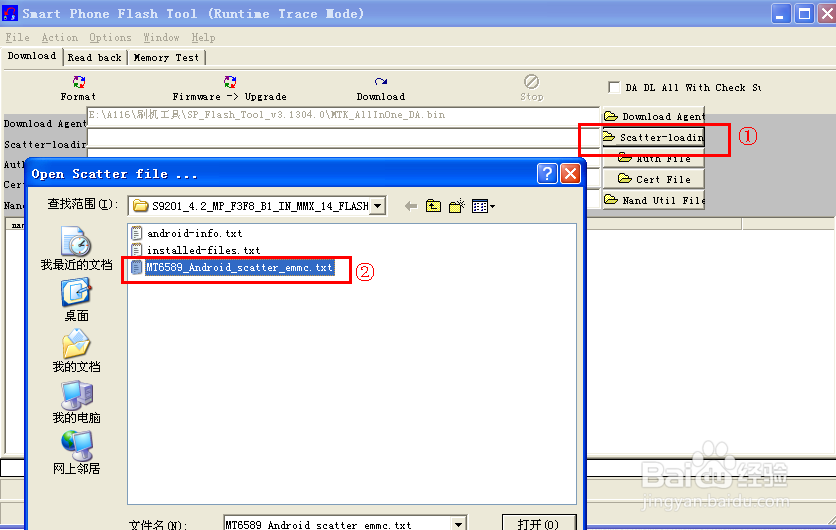This screenshot has width=836, height=530.
Task: Switch to the Download tab
Action: (x=32, y=56)
